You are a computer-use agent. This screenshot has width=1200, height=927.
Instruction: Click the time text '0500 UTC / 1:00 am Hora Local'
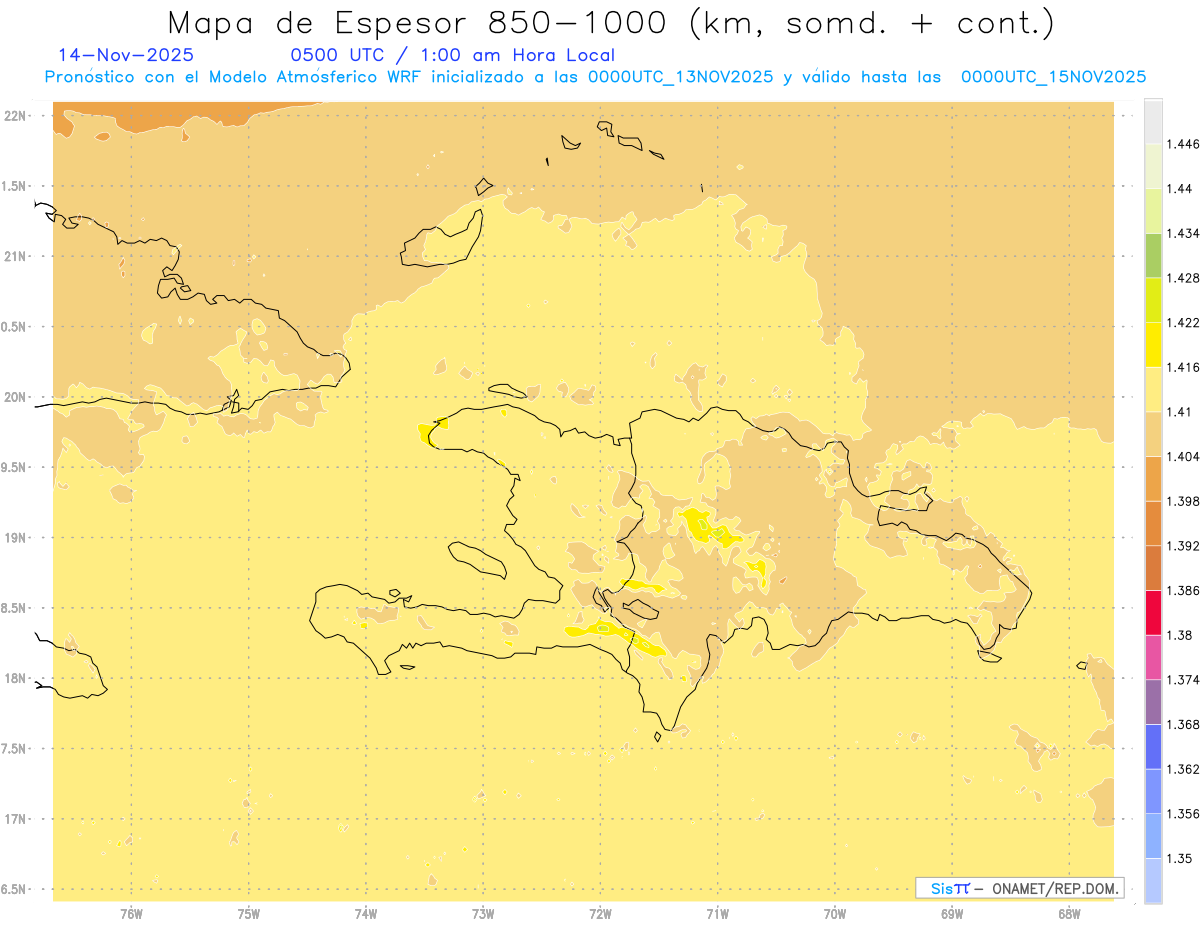click(452, 56)
